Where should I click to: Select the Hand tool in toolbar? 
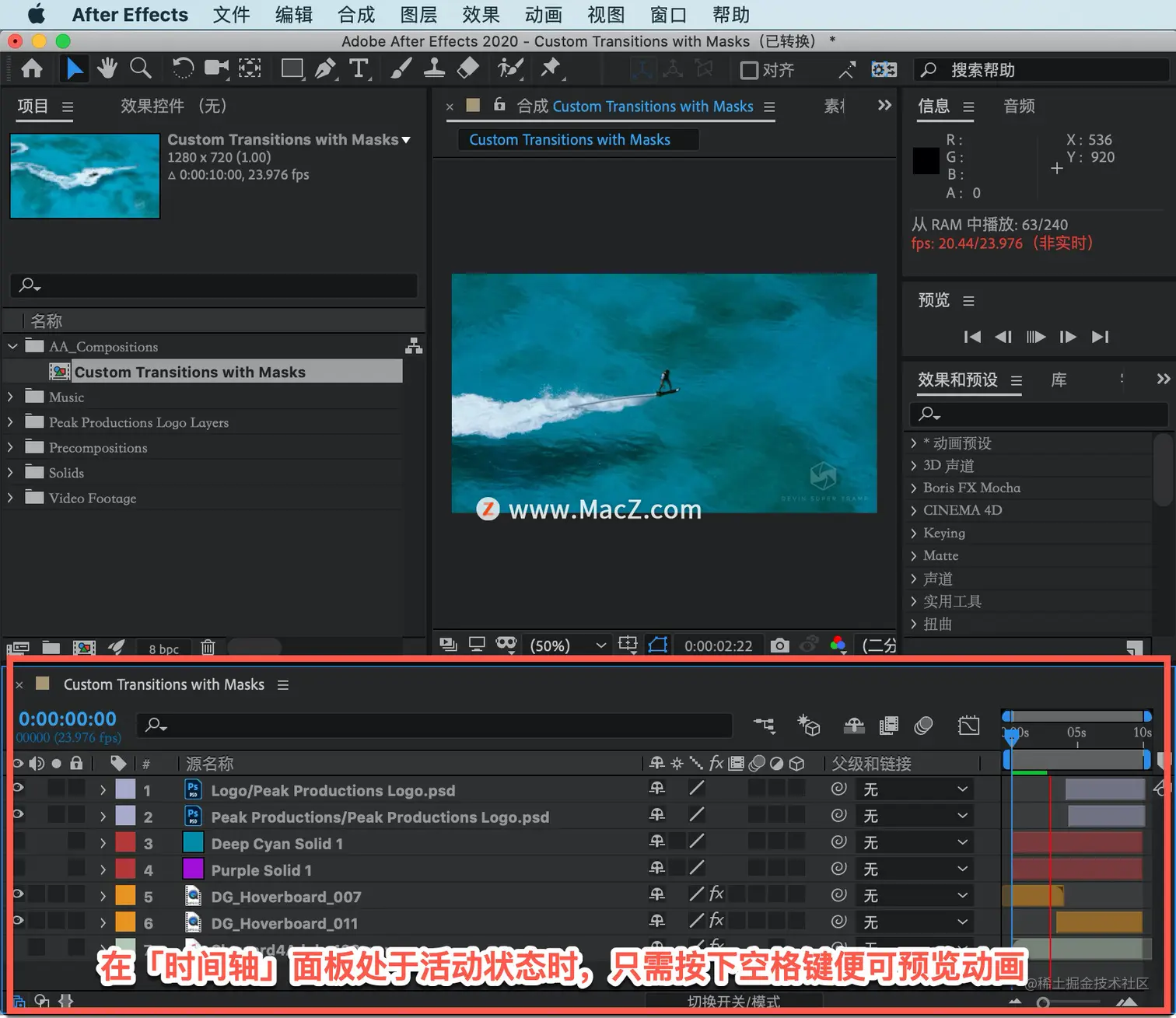(107, 69)
